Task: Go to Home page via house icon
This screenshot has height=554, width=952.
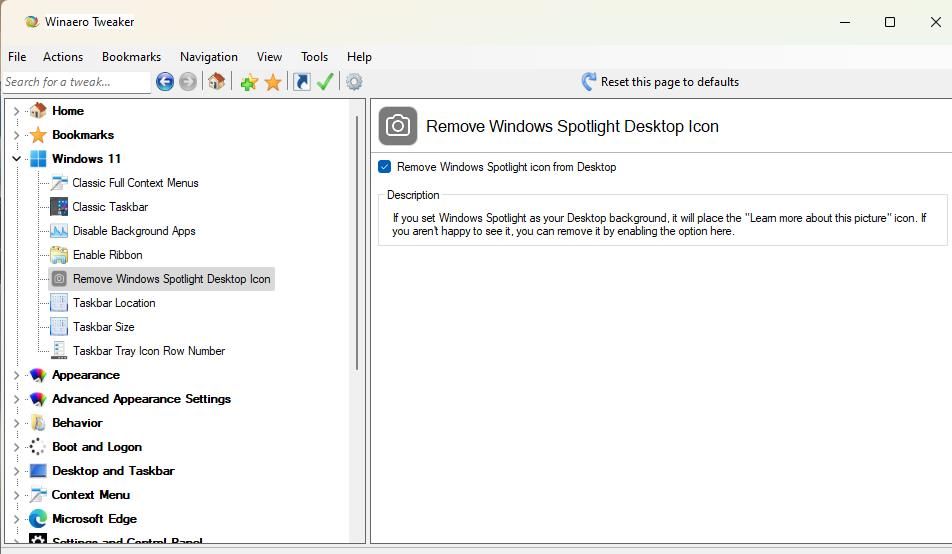Action: pyautogui.click(x=217, y=81)
